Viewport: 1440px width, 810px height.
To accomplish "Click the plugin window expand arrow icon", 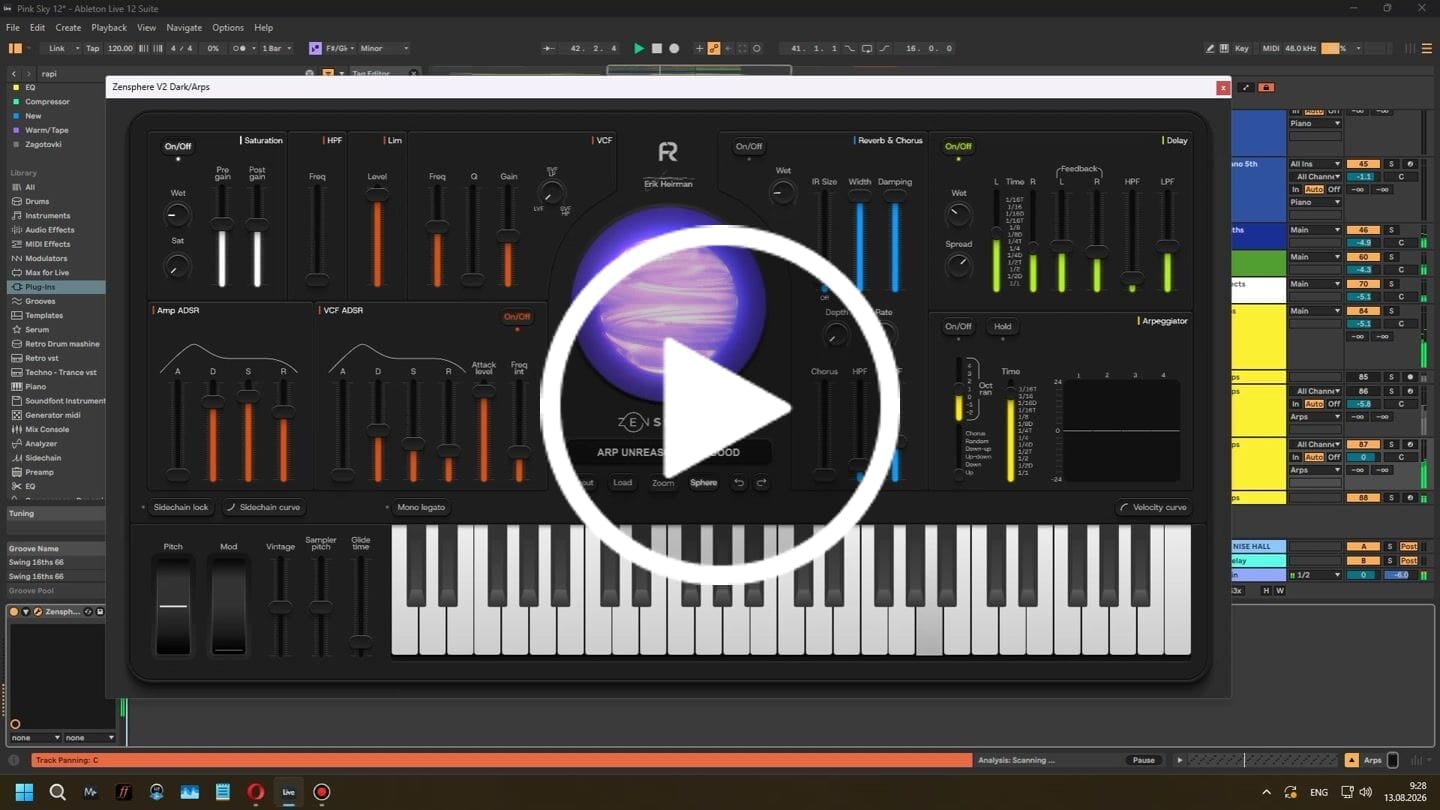I will [x=1246, y=87].
